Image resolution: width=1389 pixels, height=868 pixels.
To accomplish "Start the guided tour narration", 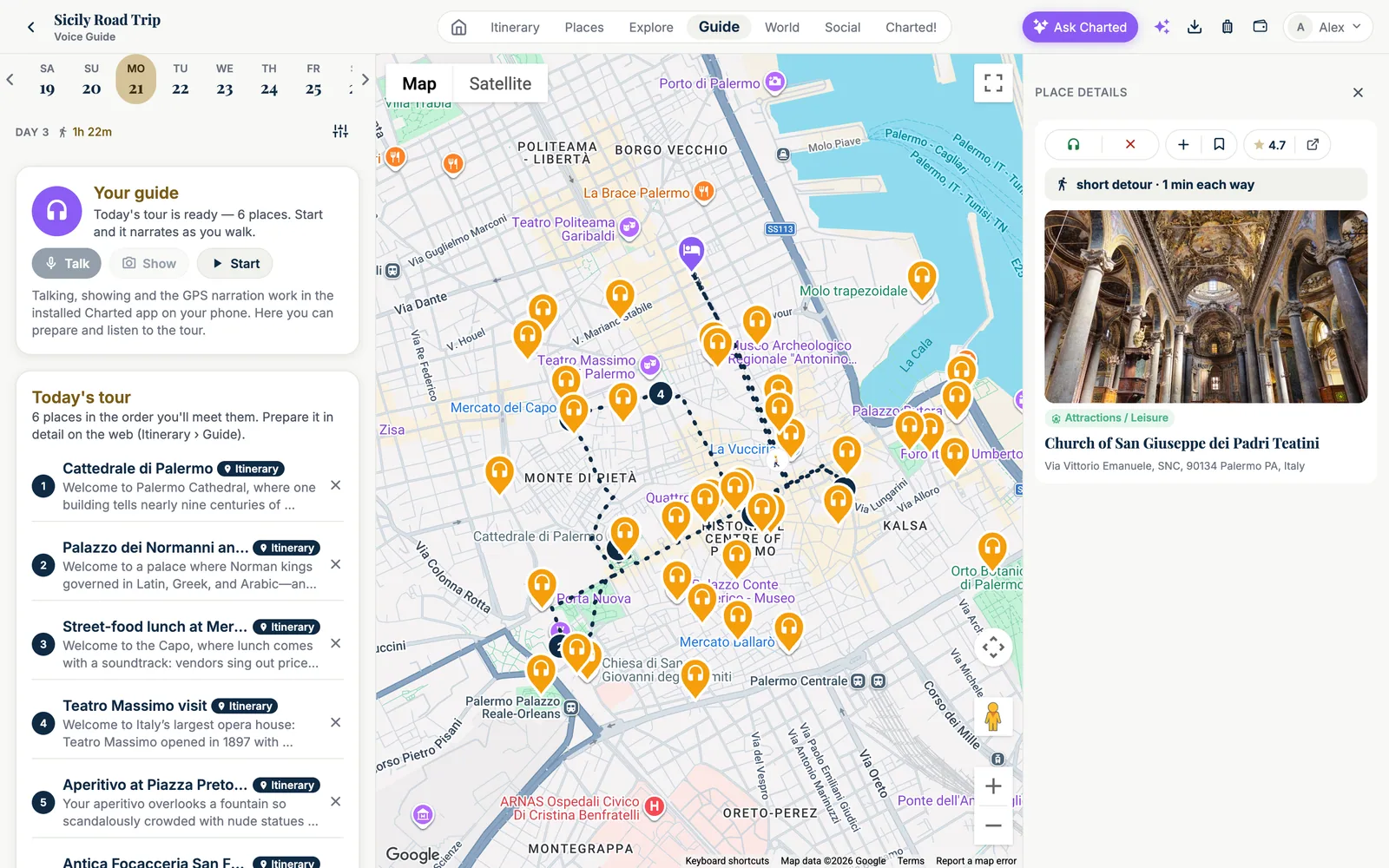I will coord(235,263).
